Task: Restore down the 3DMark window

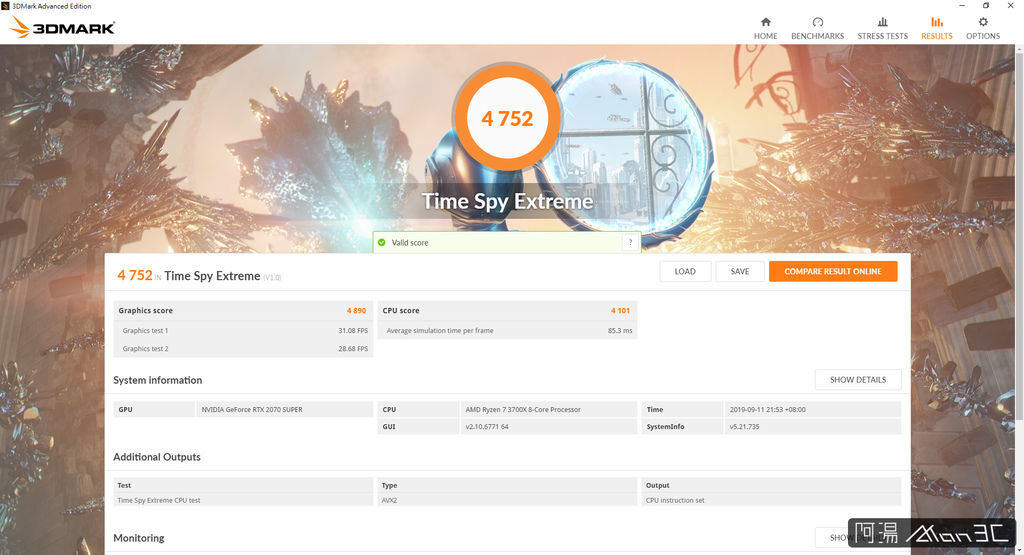Action: tap(986, 6)
